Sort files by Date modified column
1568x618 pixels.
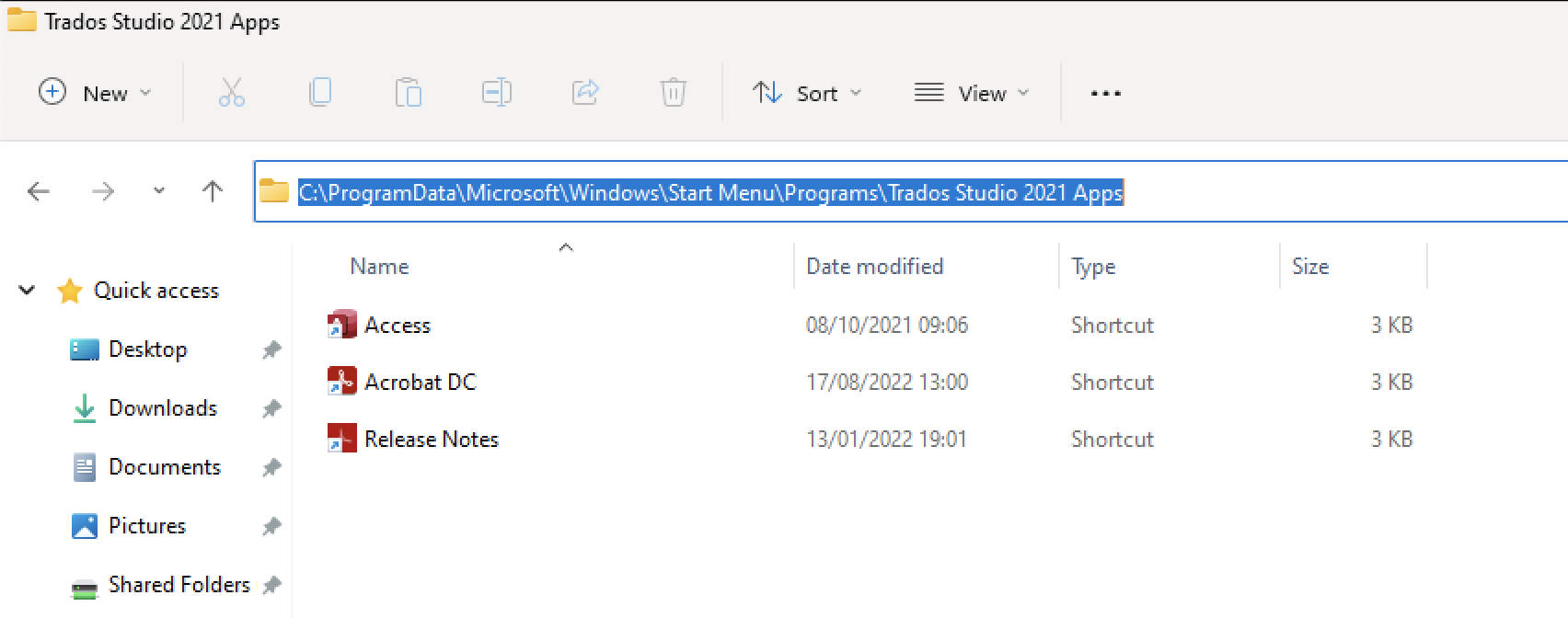(x=874, y=267)
